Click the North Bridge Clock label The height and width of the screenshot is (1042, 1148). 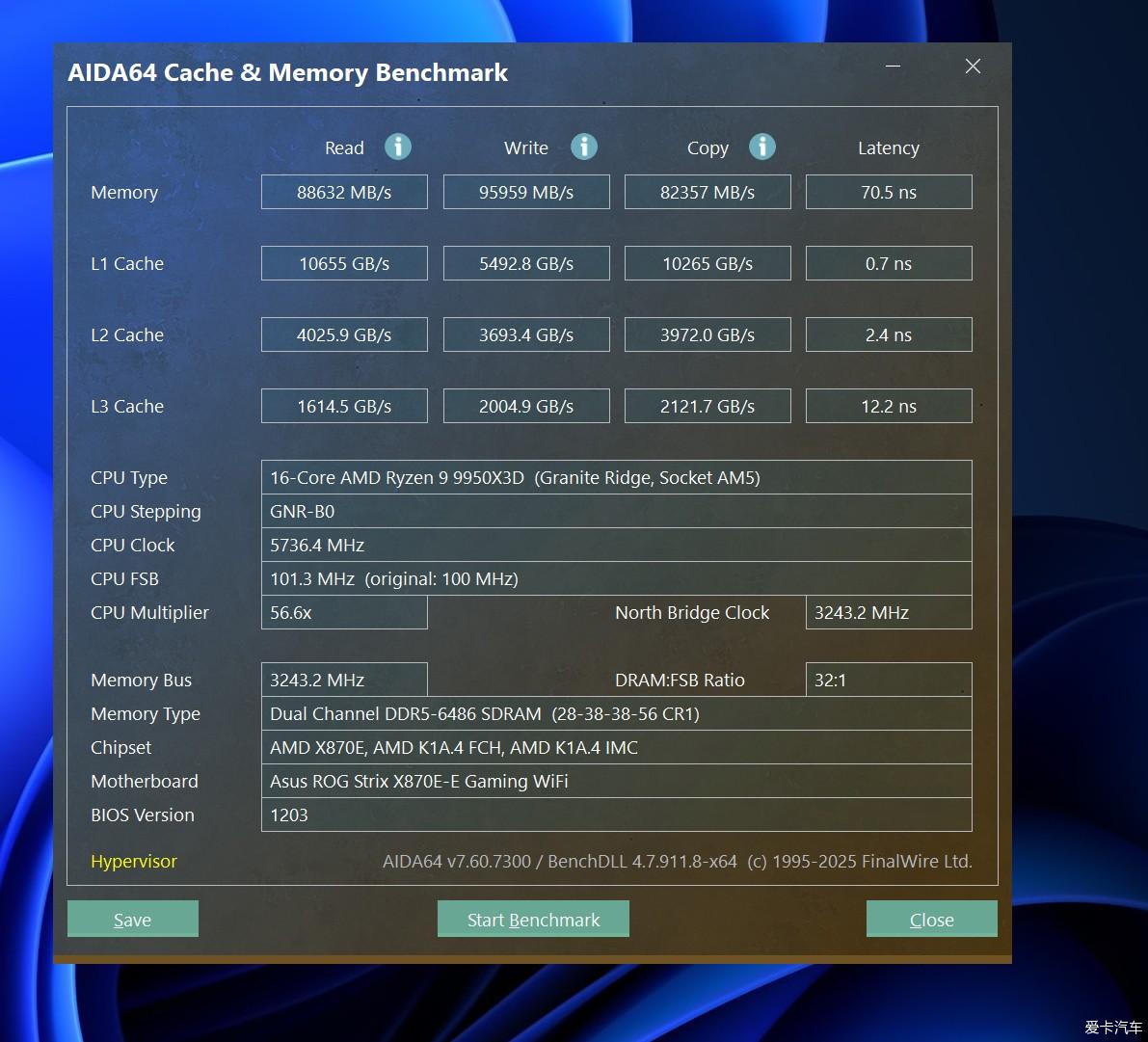pyautogui.click(x=692, y=612)
